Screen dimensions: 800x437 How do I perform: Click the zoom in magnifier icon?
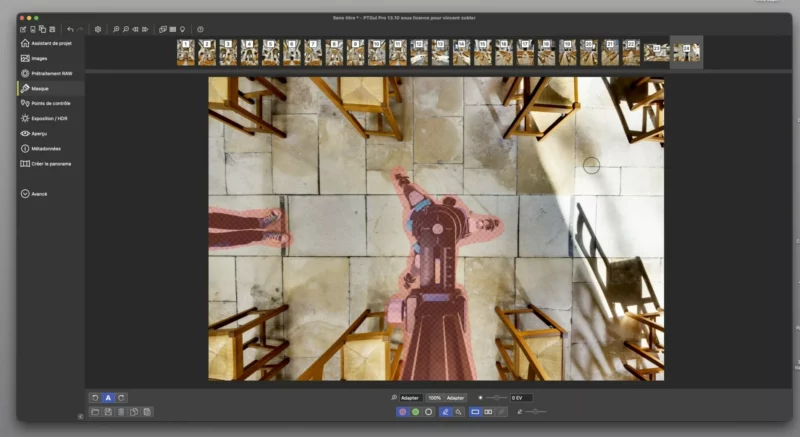116,30
